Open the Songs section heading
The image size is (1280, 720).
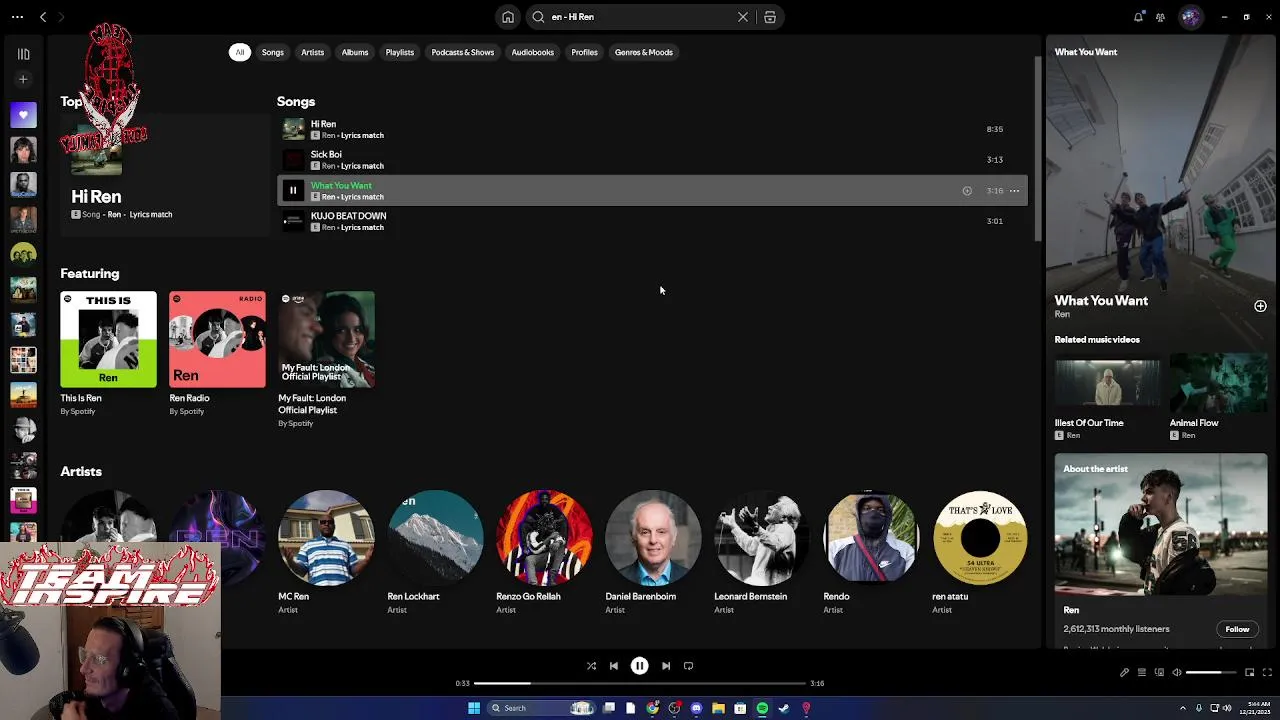click(296, 101)
